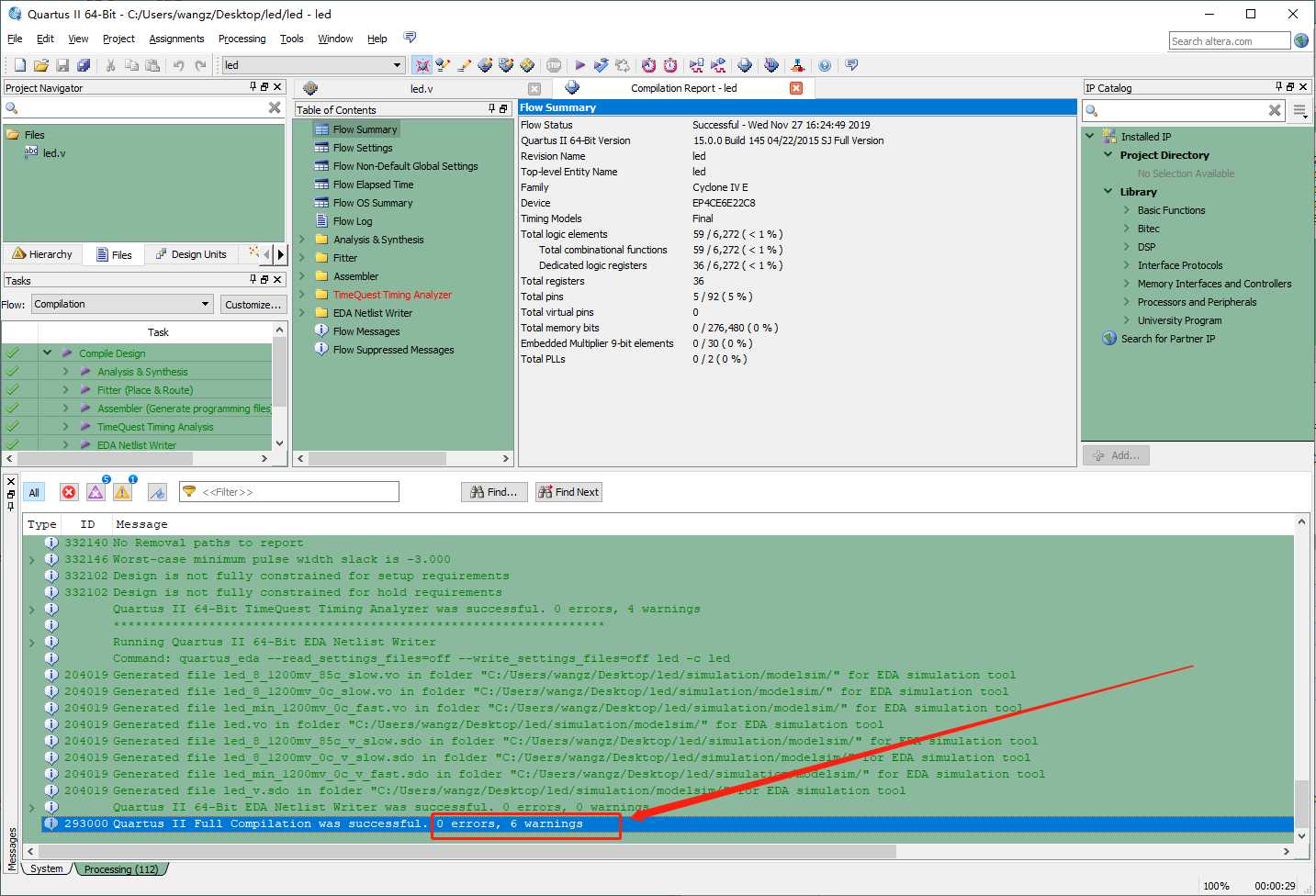Click Search for Partner IP link
This screenshot has width=1316, height=896.
(x=1167, y=339)
